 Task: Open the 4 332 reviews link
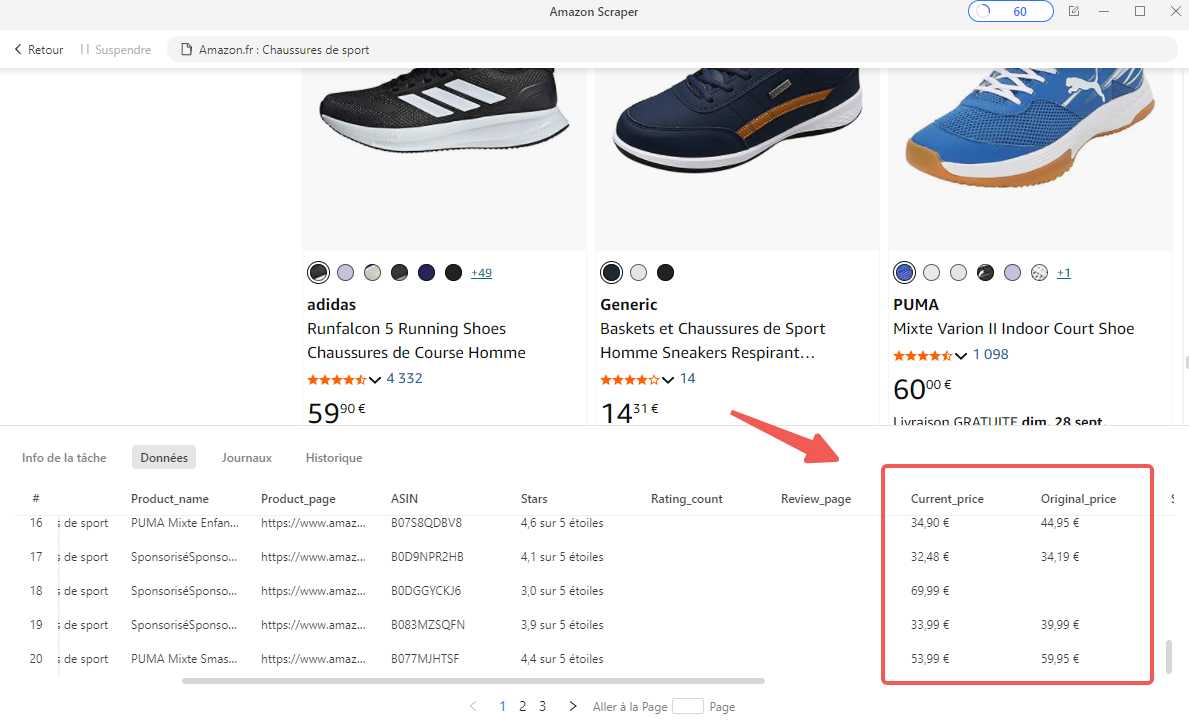click(404, 379)
